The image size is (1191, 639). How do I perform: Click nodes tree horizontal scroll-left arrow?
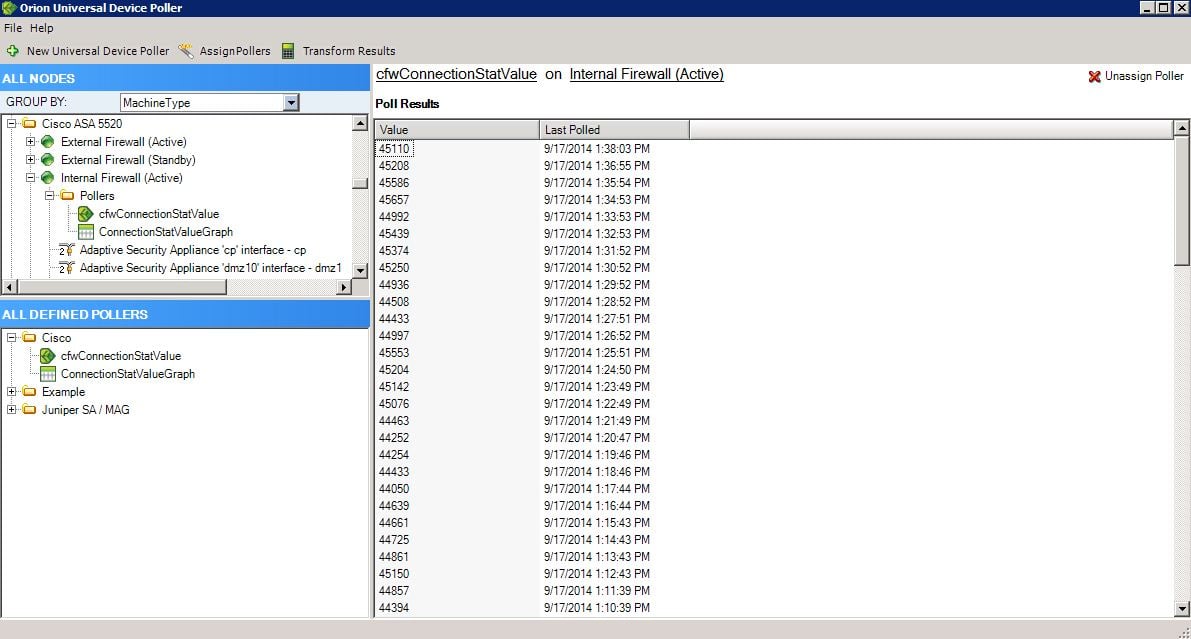[x=10, y=287]
